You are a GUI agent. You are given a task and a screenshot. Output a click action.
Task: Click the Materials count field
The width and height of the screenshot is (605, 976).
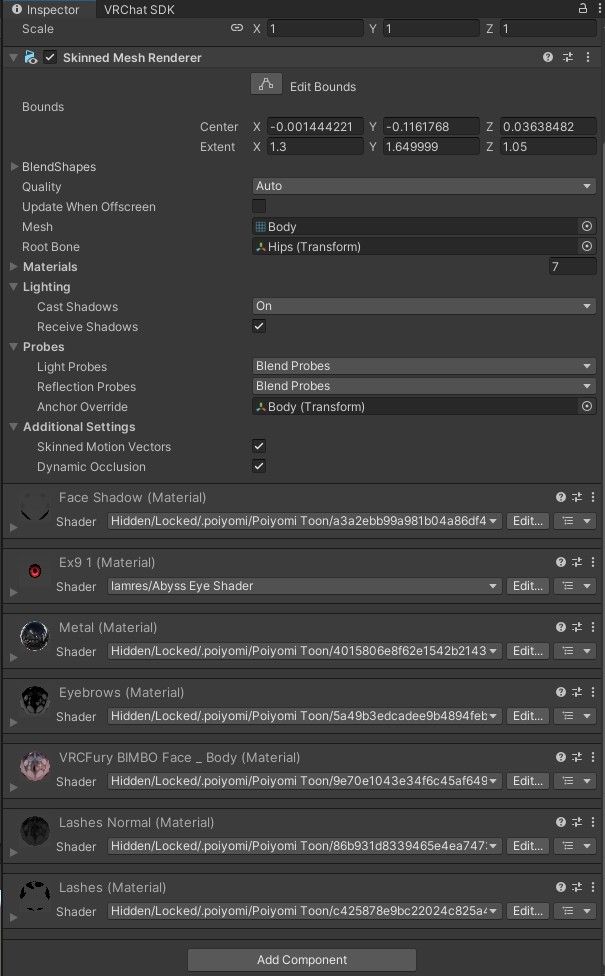tap(573, 266)
